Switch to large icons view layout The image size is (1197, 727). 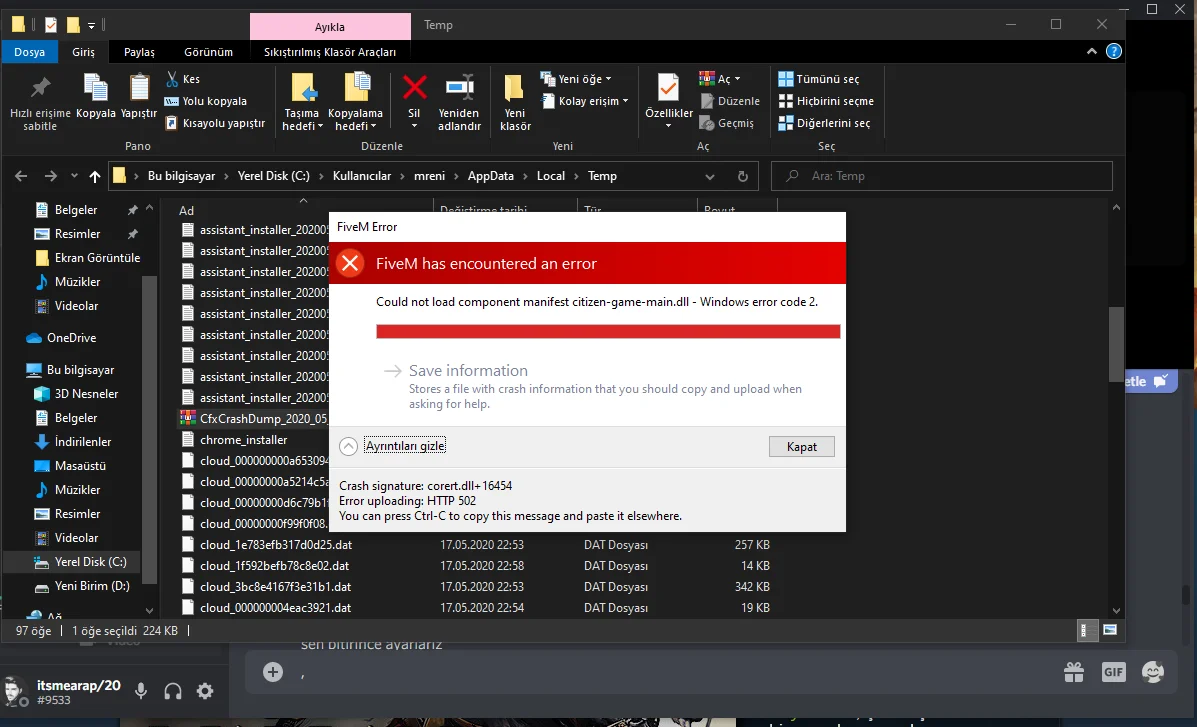pos(1110,631)
